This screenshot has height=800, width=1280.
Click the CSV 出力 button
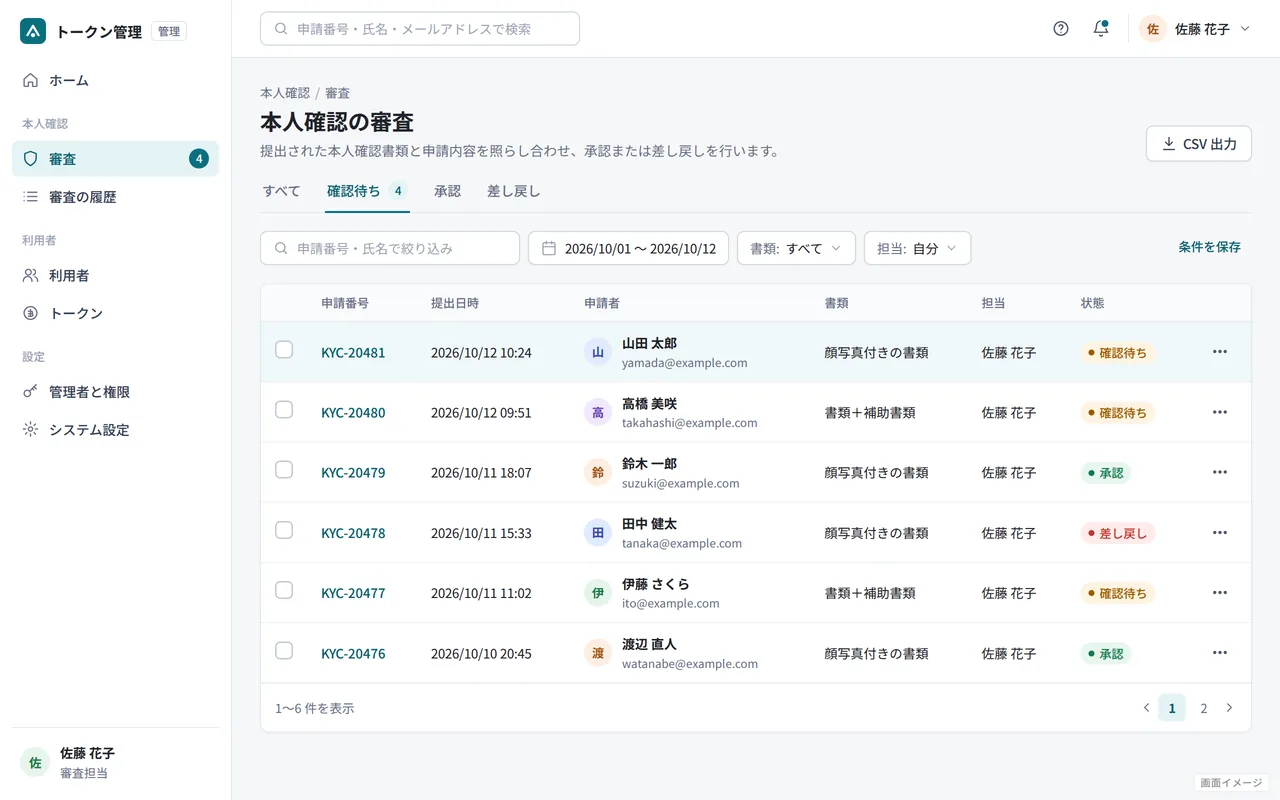1199,144
